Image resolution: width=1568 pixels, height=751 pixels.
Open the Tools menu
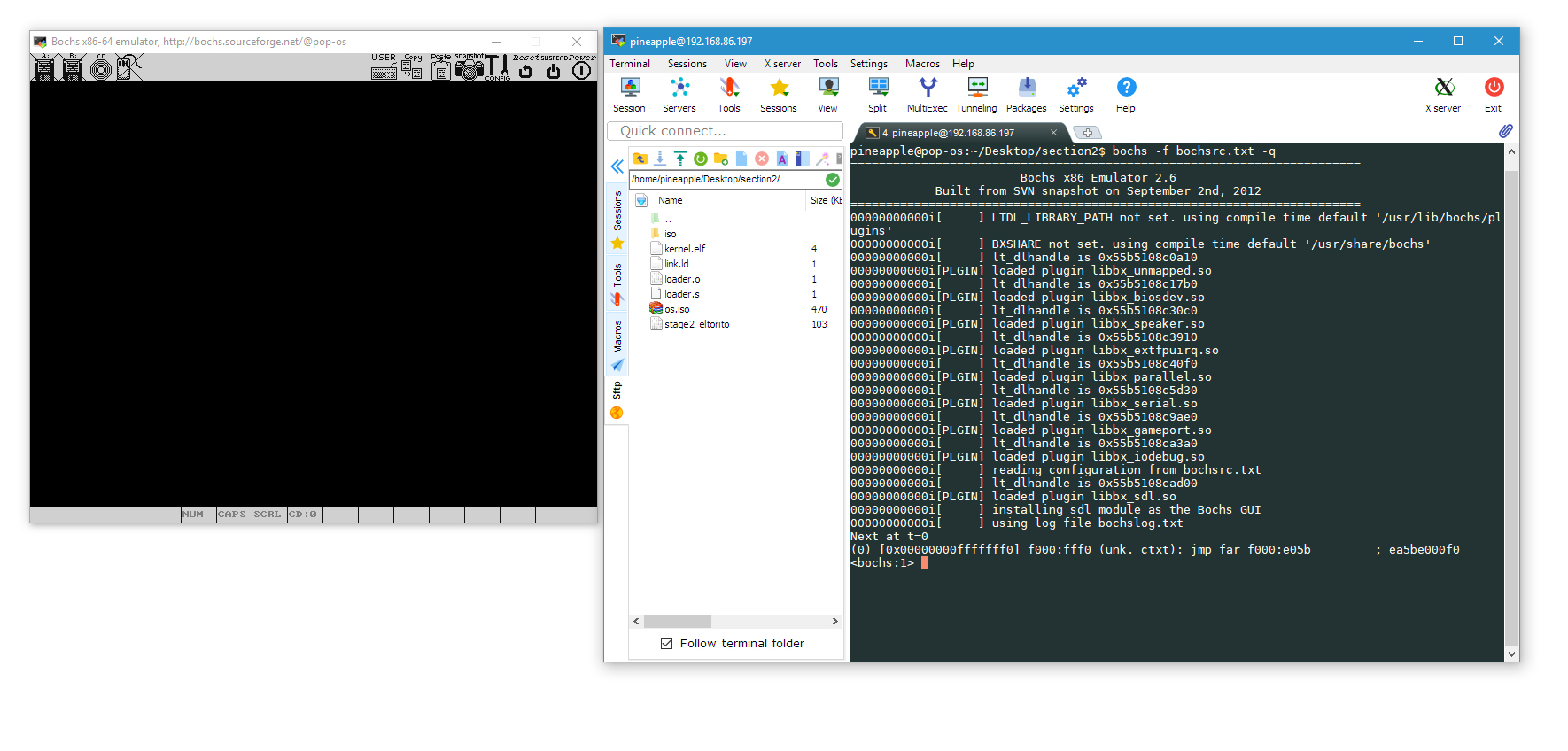[826, 64]
